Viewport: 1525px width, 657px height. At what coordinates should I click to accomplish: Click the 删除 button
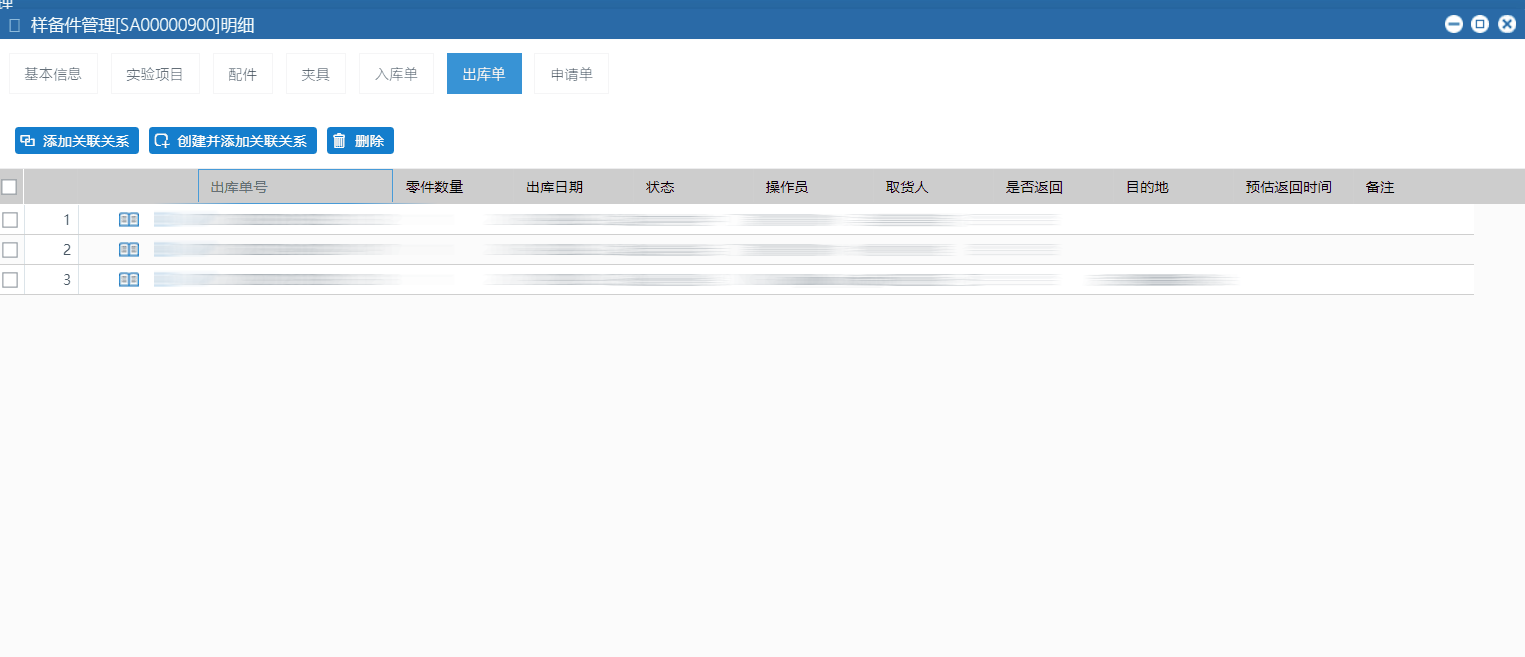point(360,141)
